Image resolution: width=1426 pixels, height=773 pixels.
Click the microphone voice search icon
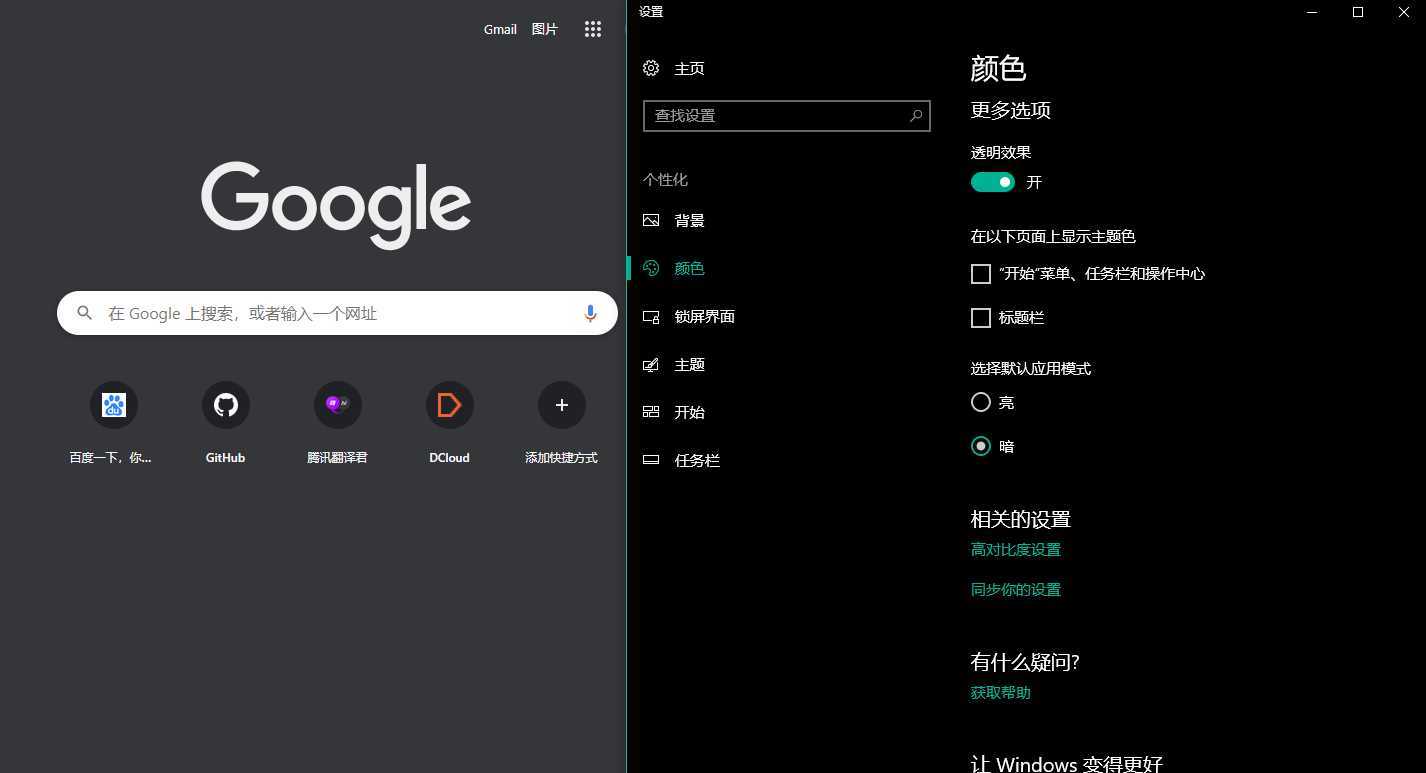coord(590,313)
